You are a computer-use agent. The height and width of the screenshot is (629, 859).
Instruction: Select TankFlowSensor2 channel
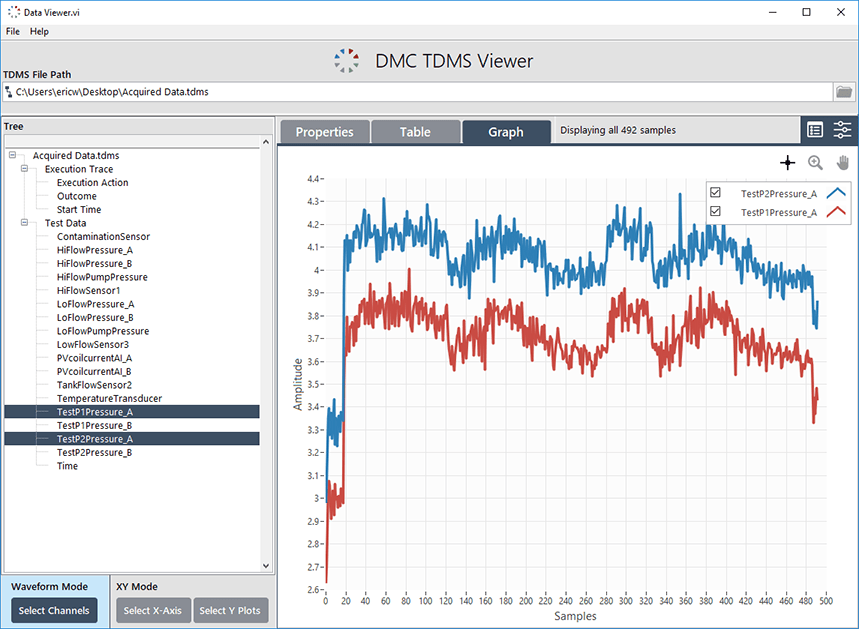94,385
